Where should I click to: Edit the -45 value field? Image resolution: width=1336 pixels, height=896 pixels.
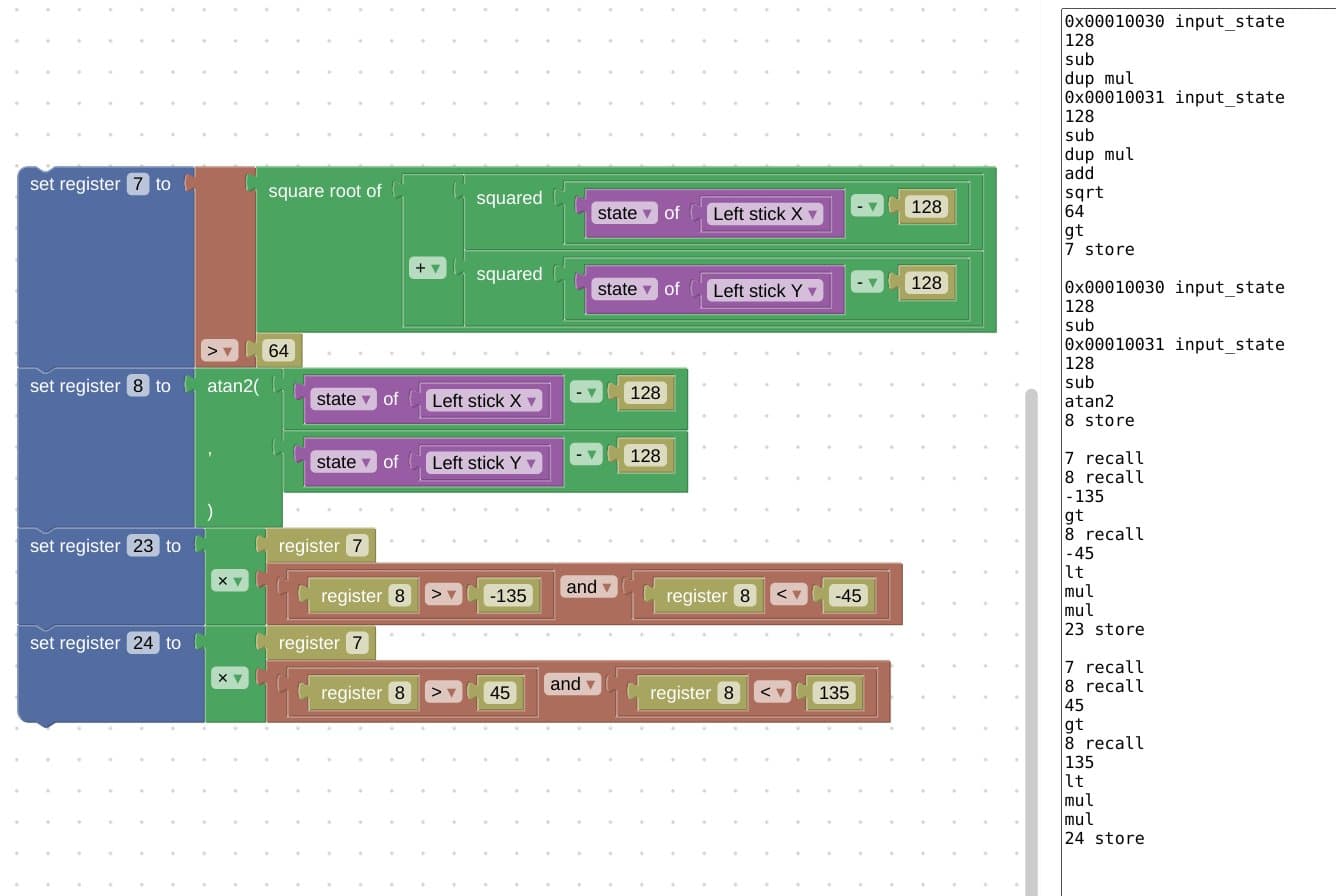click(848, 596)
